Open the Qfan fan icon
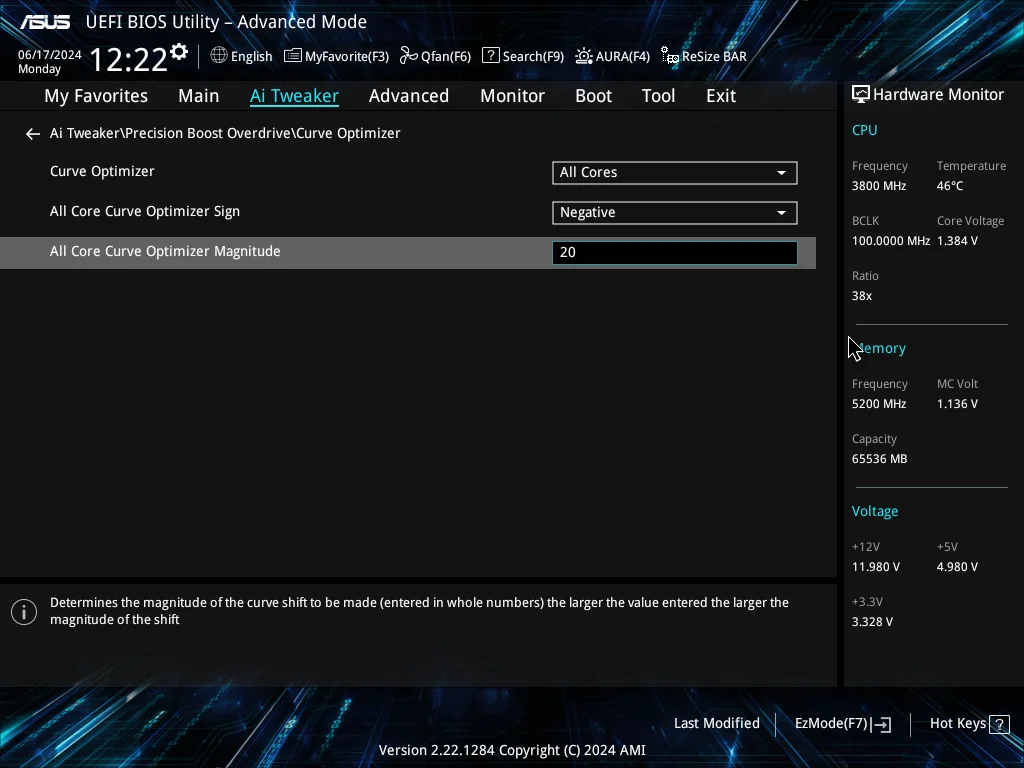The width and height of the screenshot is (1024, 768). tap(409, 56)
